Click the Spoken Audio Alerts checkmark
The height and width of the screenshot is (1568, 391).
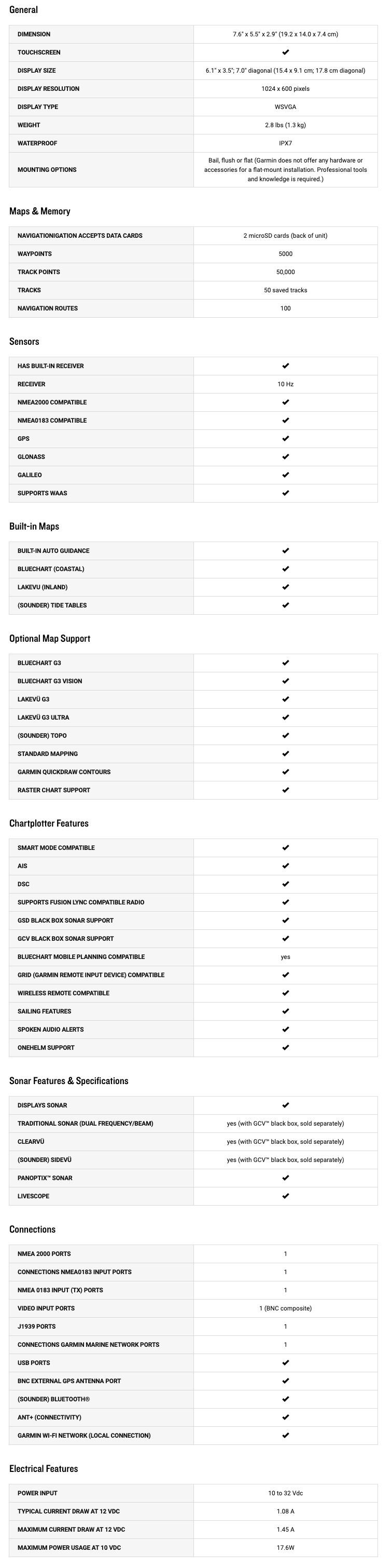point(285,1029)
